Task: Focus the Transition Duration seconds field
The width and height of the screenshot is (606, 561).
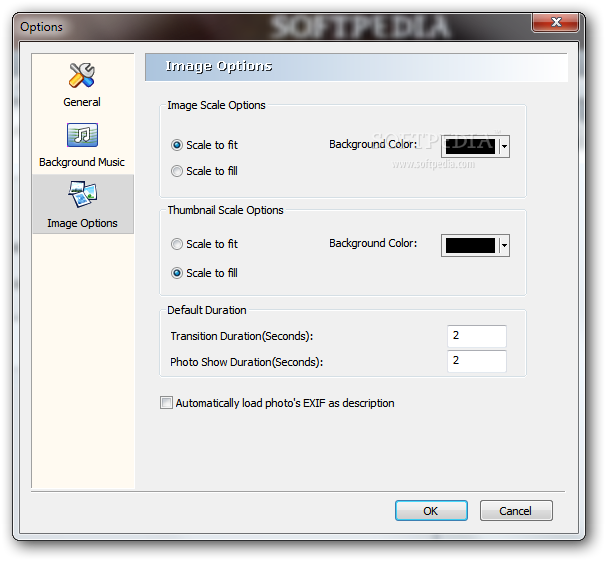Action: point(477,336)
